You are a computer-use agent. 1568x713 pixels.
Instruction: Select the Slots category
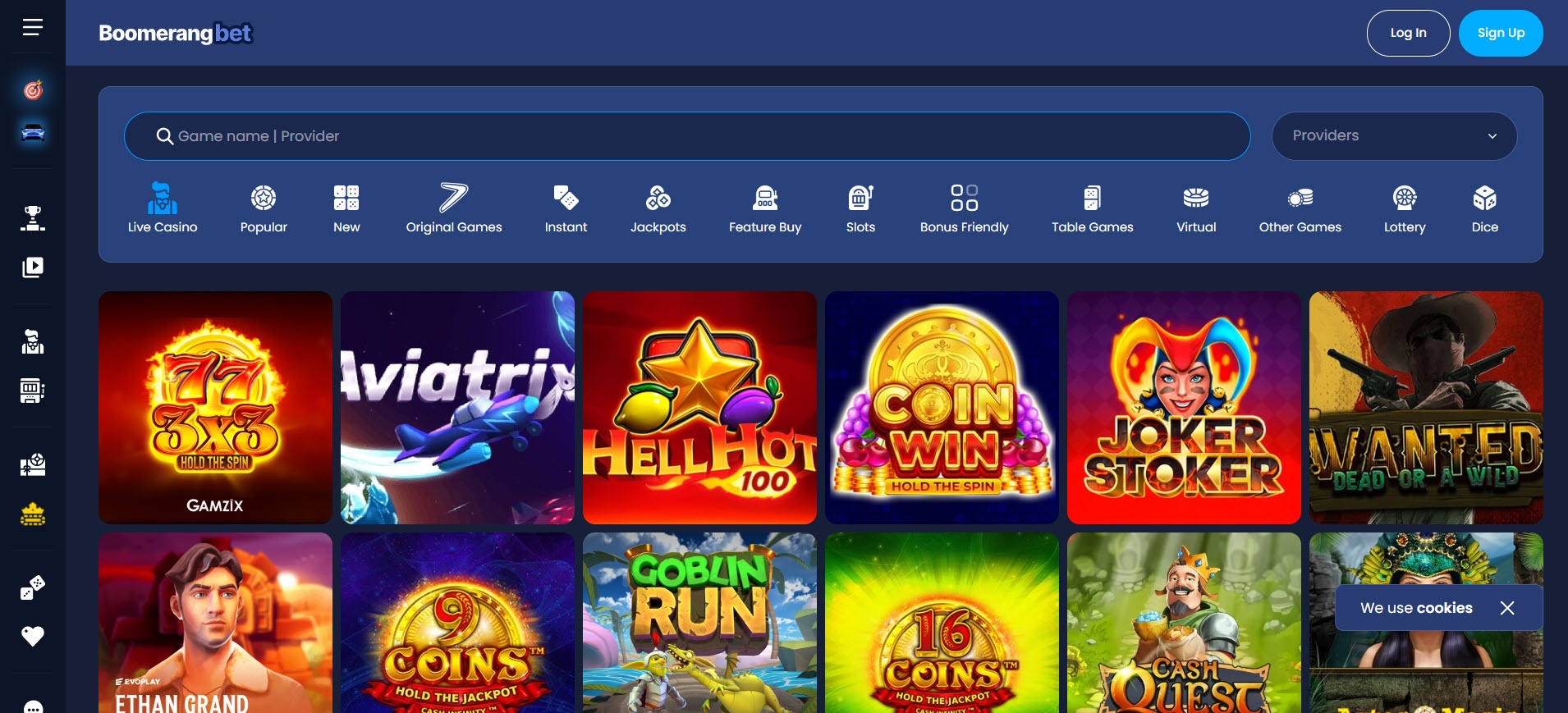tap(860, 208)
